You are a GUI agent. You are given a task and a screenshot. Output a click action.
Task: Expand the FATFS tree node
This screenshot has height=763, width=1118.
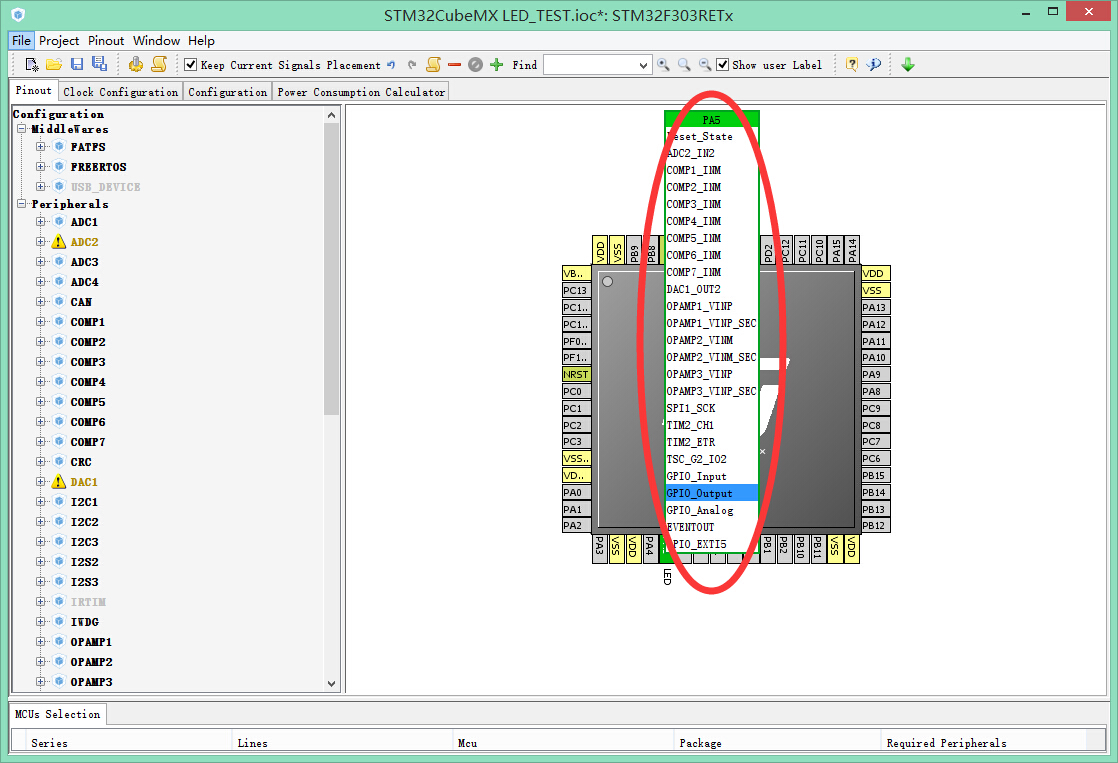click(41, 147)
